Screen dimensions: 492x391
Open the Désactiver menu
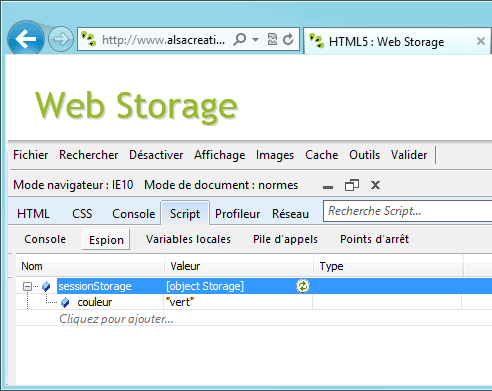(x=156, y=155)
